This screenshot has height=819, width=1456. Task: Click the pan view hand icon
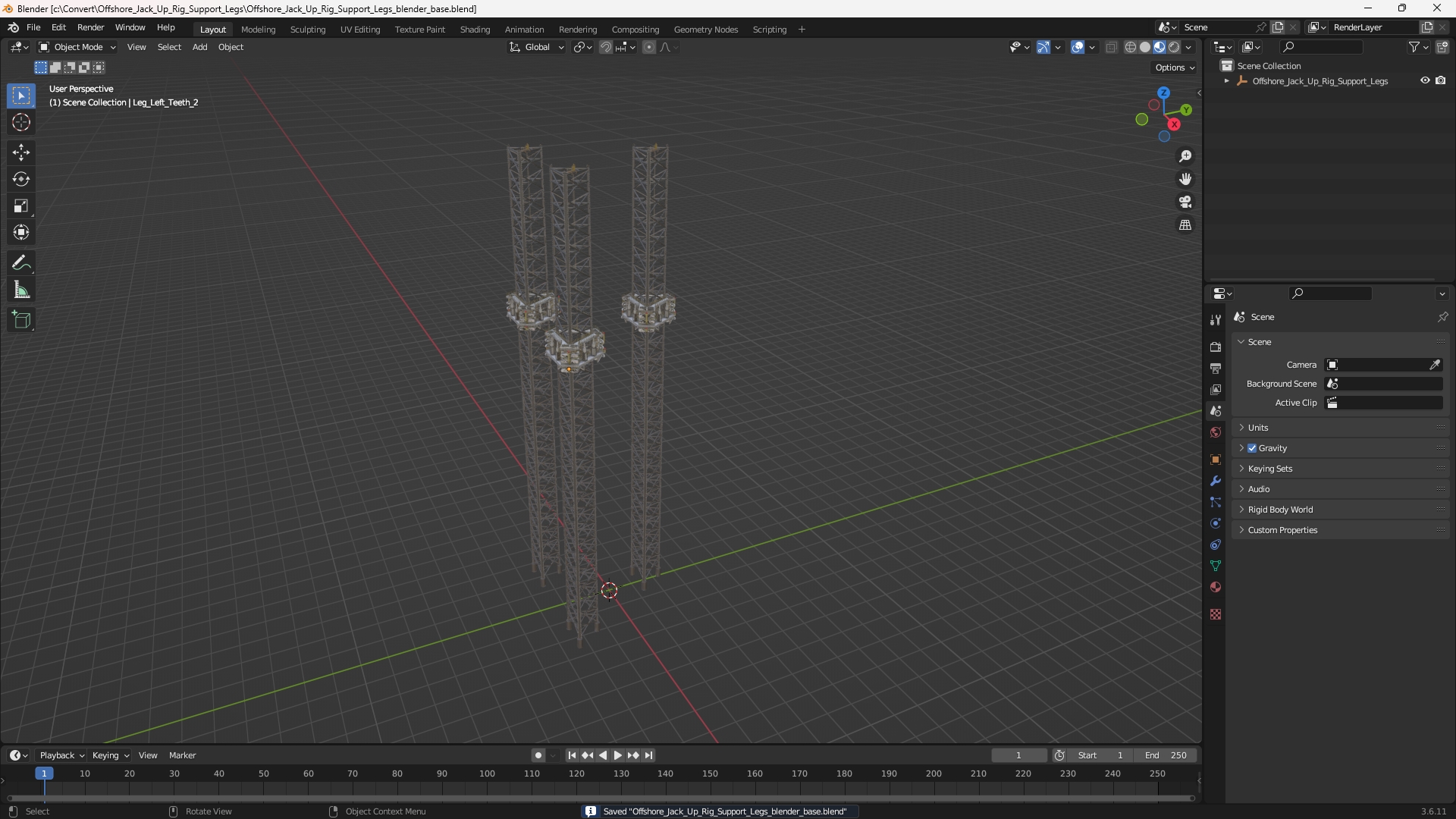click(1185, 179)
